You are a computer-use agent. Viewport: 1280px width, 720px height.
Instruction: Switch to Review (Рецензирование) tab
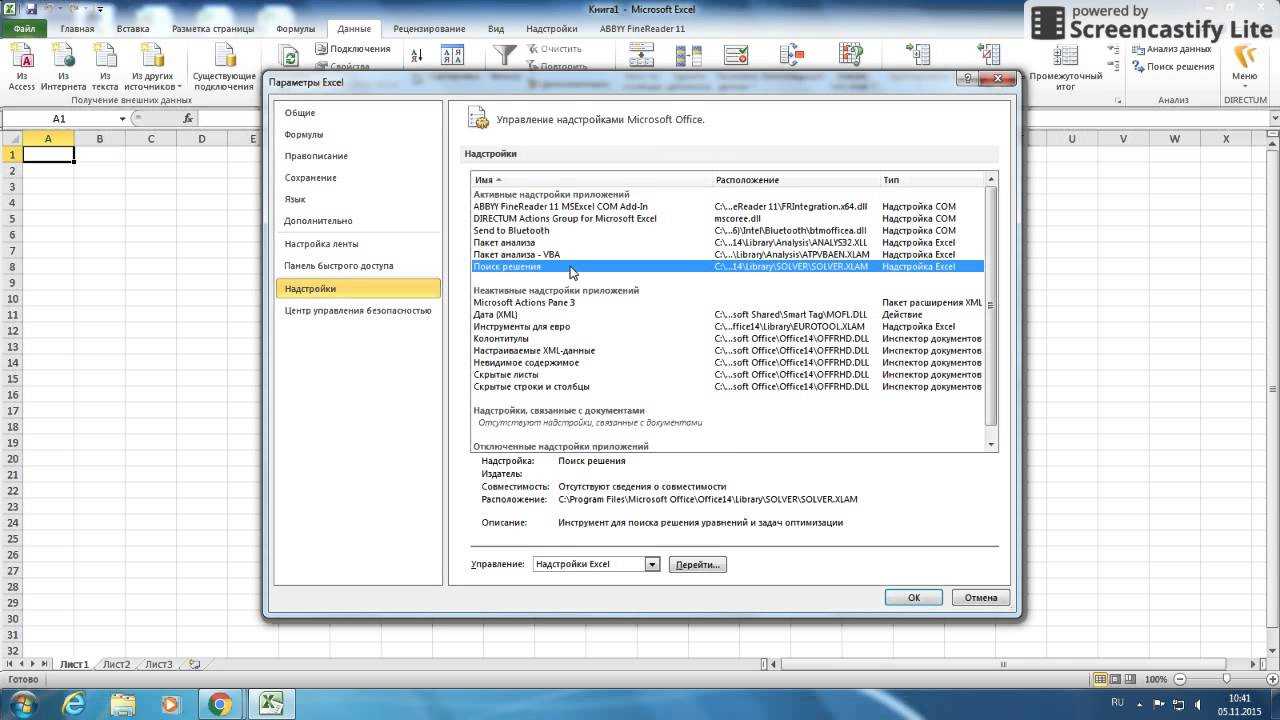pyautogui.click(x=429, y=29)
